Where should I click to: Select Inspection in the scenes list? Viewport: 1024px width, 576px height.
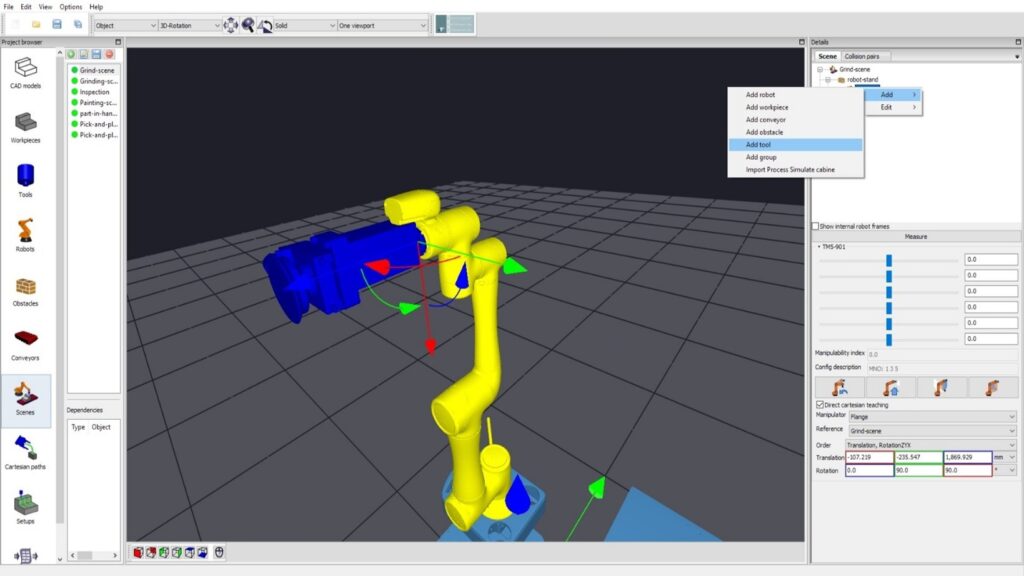click(x=95, y=92)
